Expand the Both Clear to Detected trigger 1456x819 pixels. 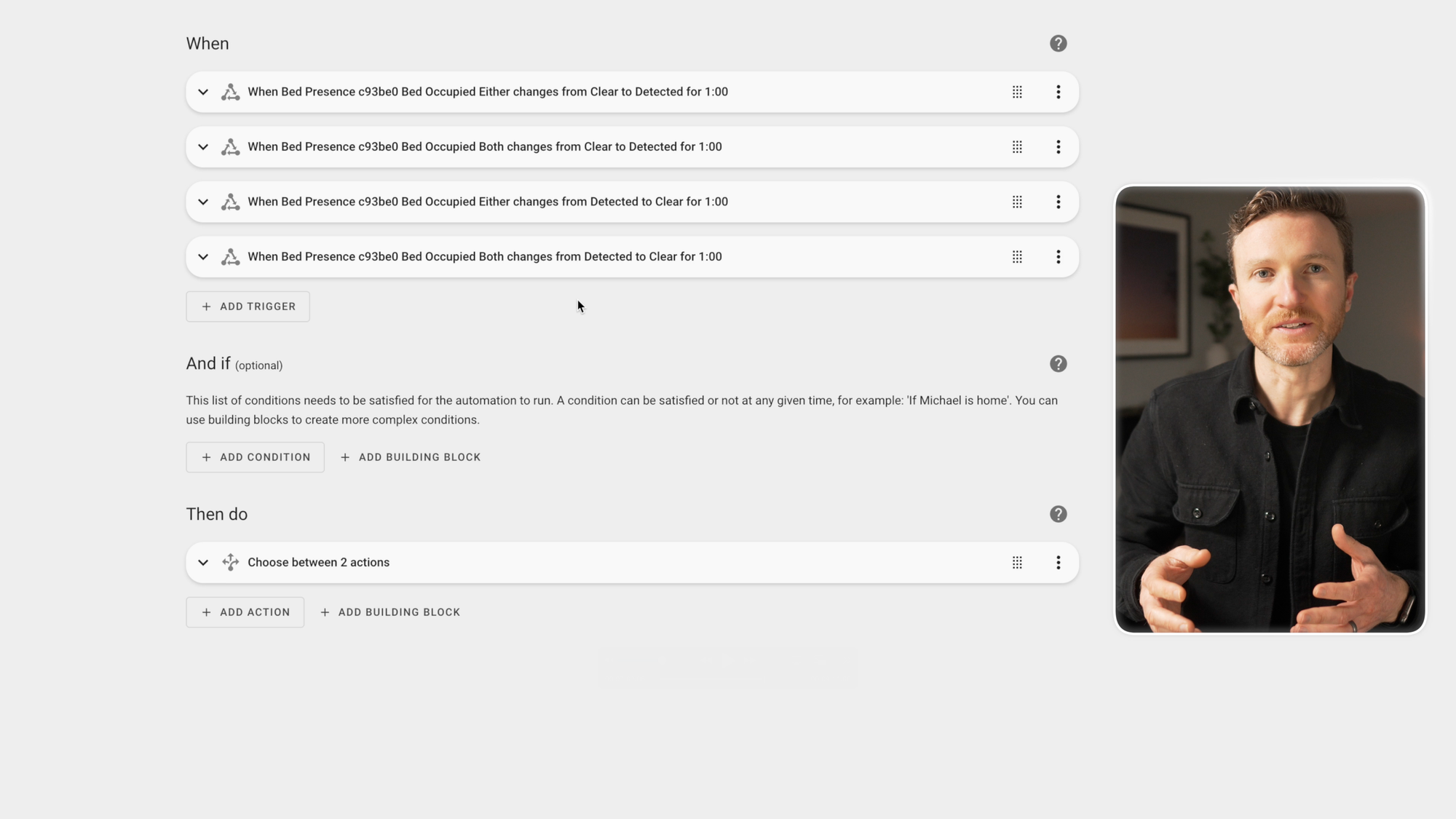(x=203, y=147)
